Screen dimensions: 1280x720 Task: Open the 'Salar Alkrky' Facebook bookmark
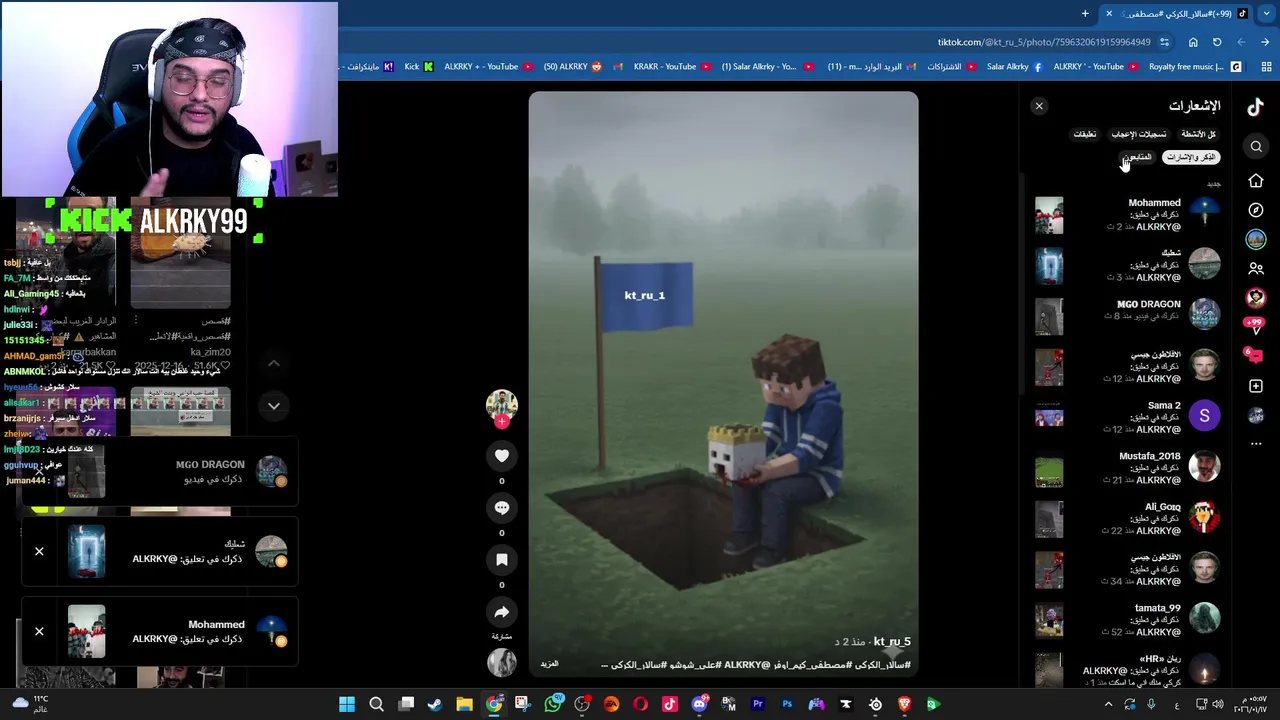[x=1014, y=67]
